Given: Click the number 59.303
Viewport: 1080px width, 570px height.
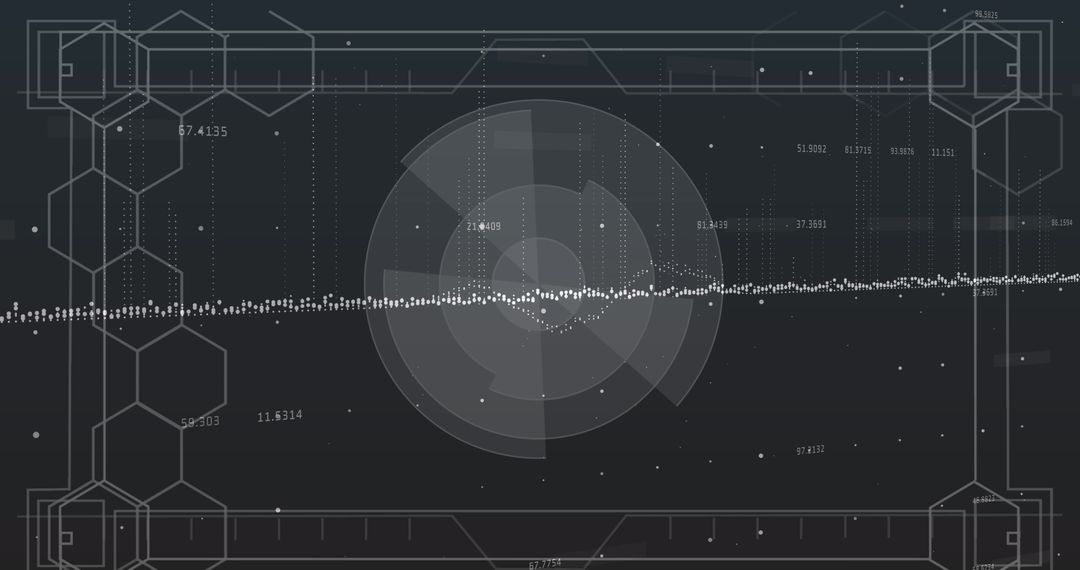Looking at the screenshot, I should coord(200,422).
